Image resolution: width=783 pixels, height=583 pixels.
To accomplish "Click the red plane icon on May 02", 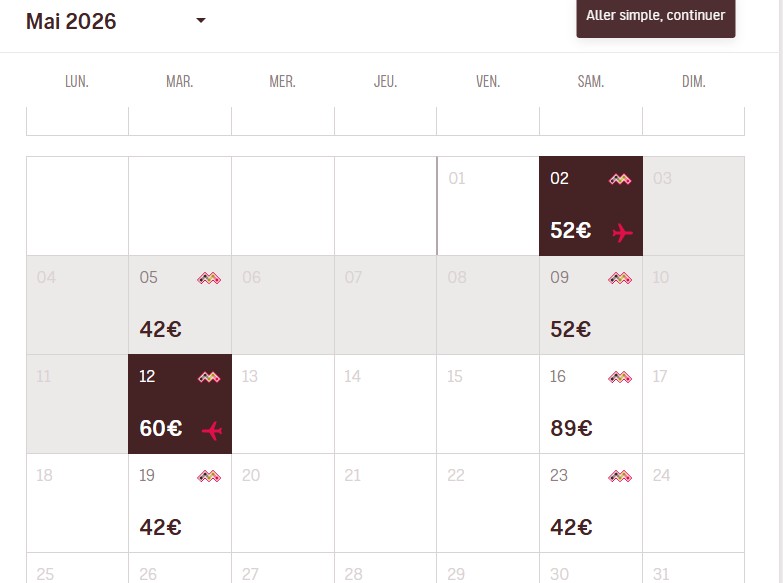I will point(622,233).
